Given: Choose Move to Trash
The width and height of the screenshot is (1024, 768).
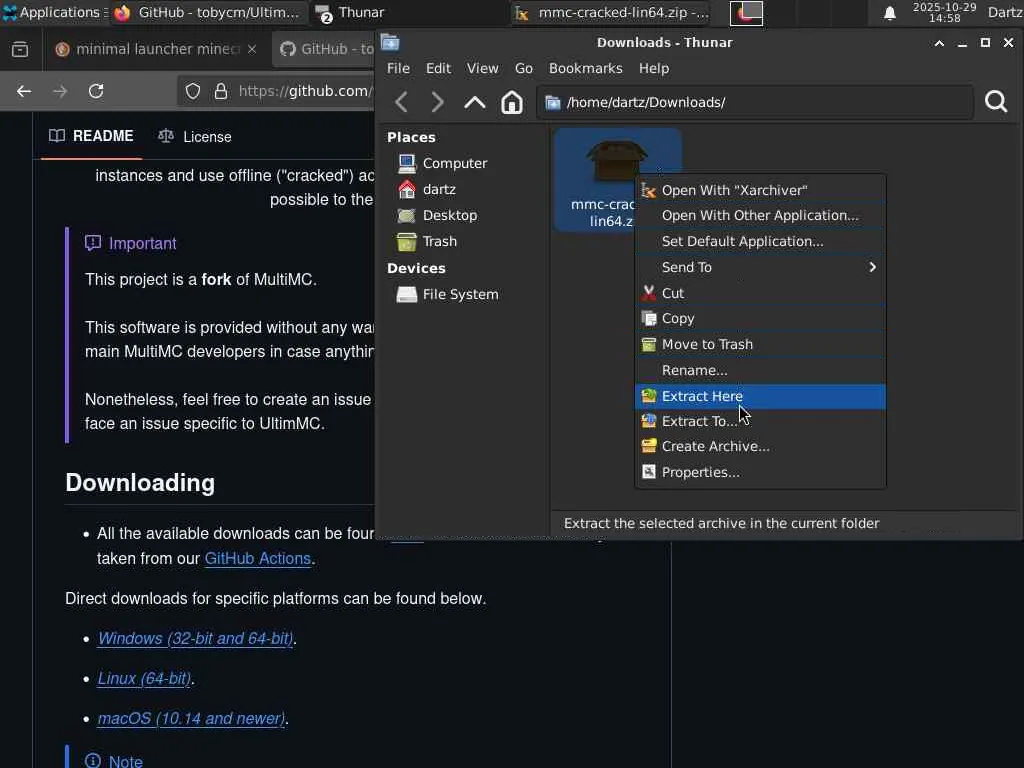Looking at the screenshot, I should (x=760, y=344).
